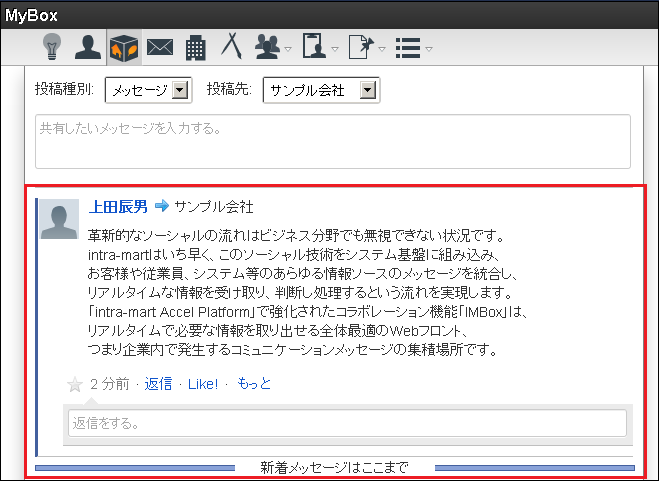Open the 投稿種別 メッセージ dropdown
This screenshot has height=482, width=663.
pyautogui.click(x=148, y=90)
